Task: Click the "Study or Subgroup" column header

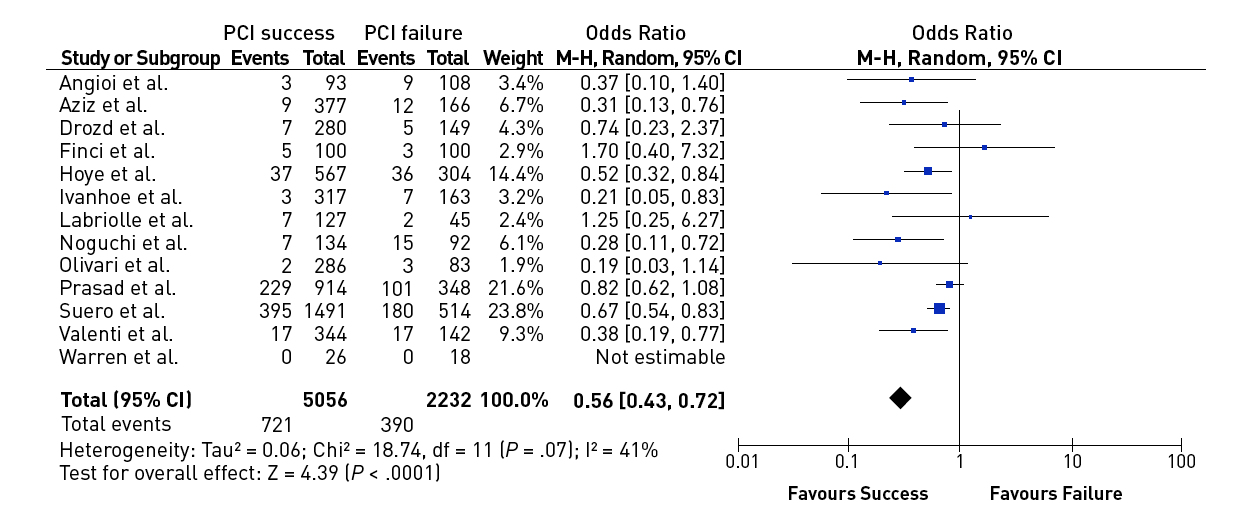Action: tap(139, 58)
